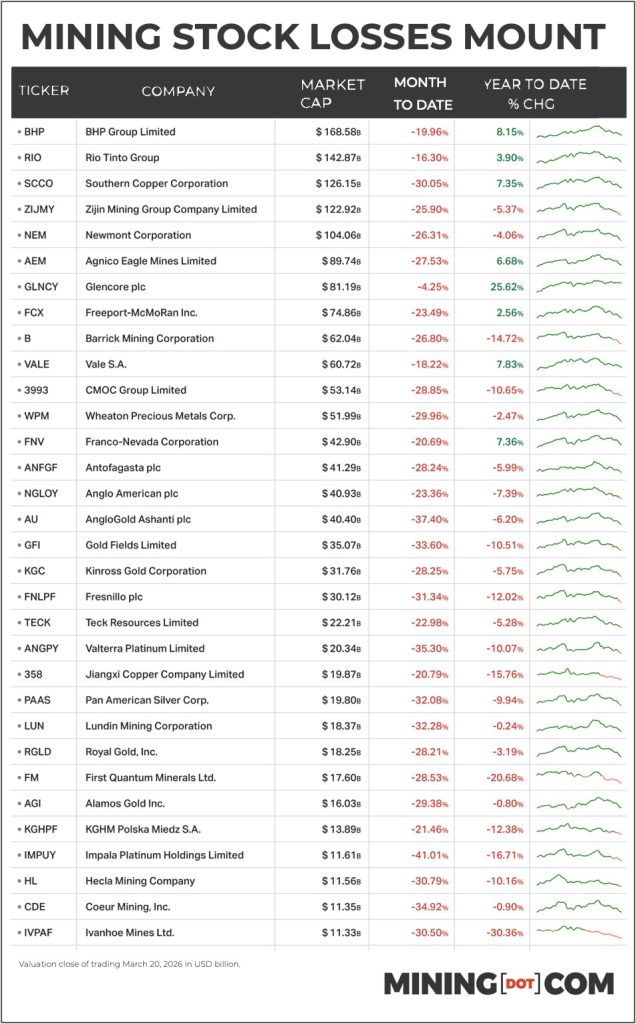Click the MINING[DOT]COM logo

(498, 983)
